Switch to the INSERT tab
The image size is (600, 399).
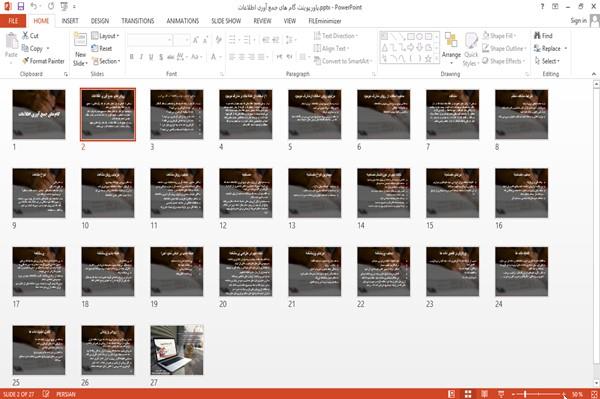coord(70,21)
